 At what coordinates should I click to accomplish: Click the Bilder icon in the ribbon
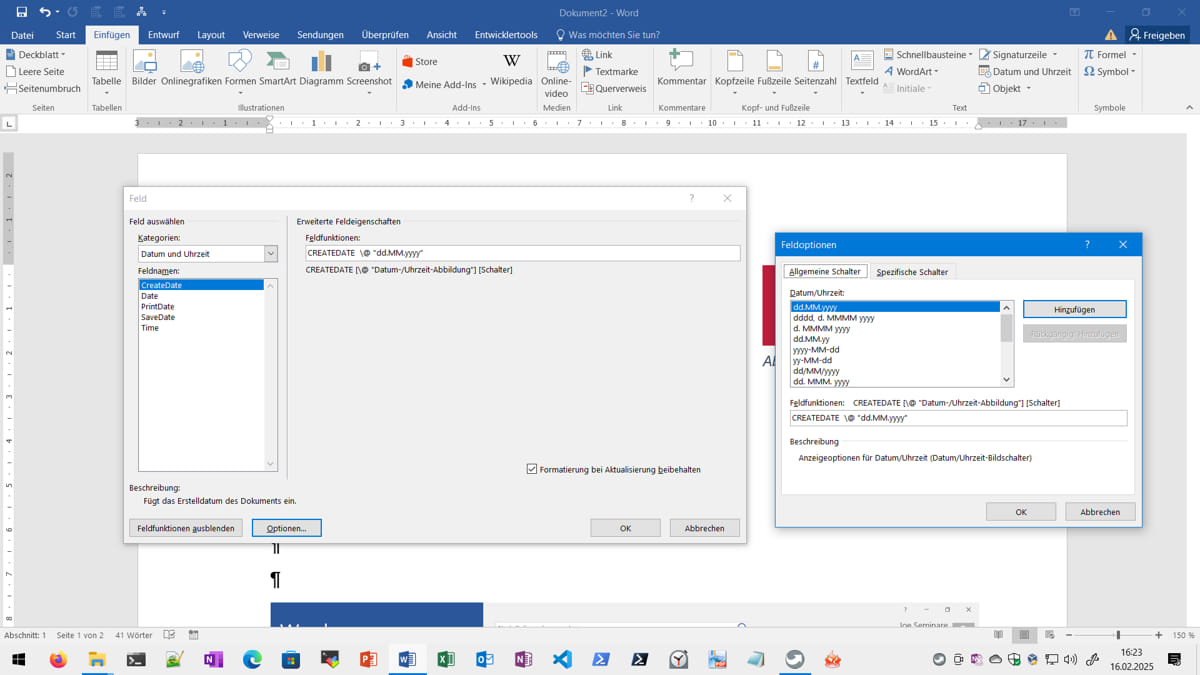point(144,69)
